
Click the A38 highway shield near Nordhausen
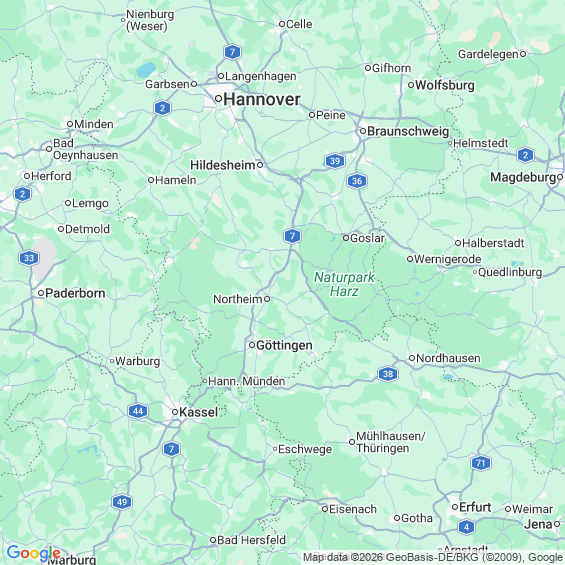click(388, 374)
